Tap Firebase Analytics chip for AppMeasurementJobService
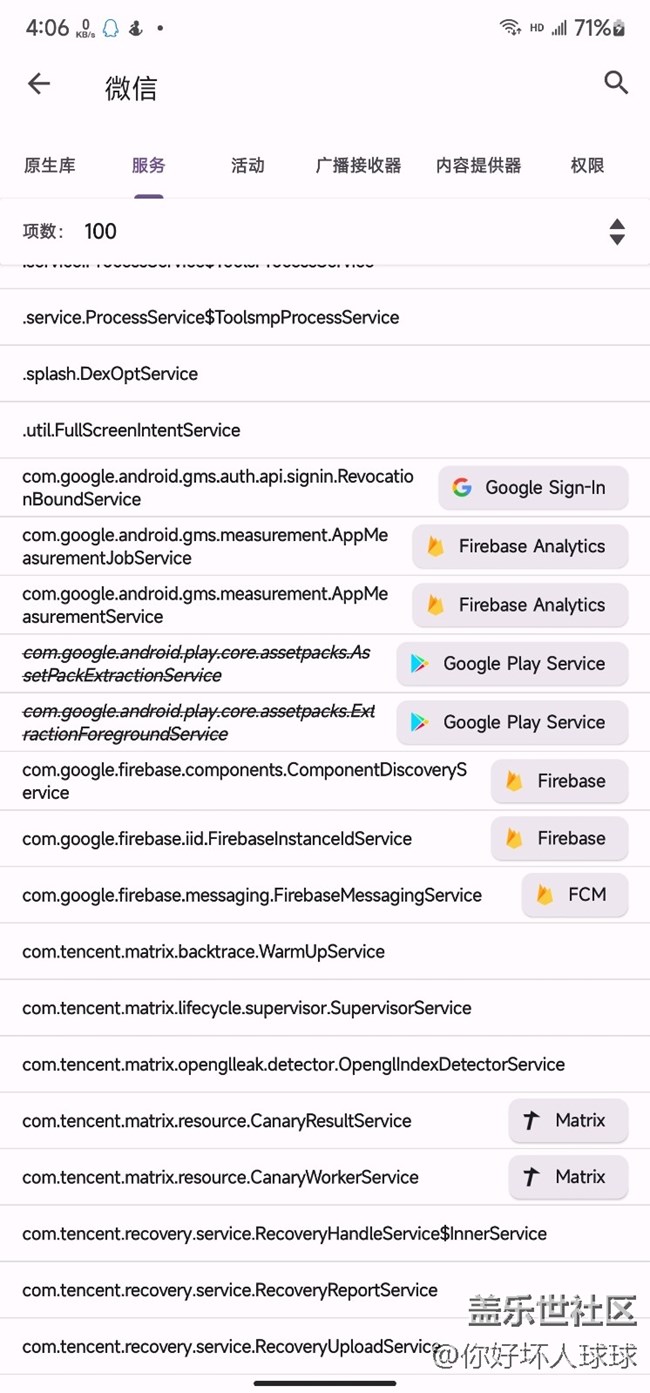The image size is (650, 1393). [x=520, y=547]
